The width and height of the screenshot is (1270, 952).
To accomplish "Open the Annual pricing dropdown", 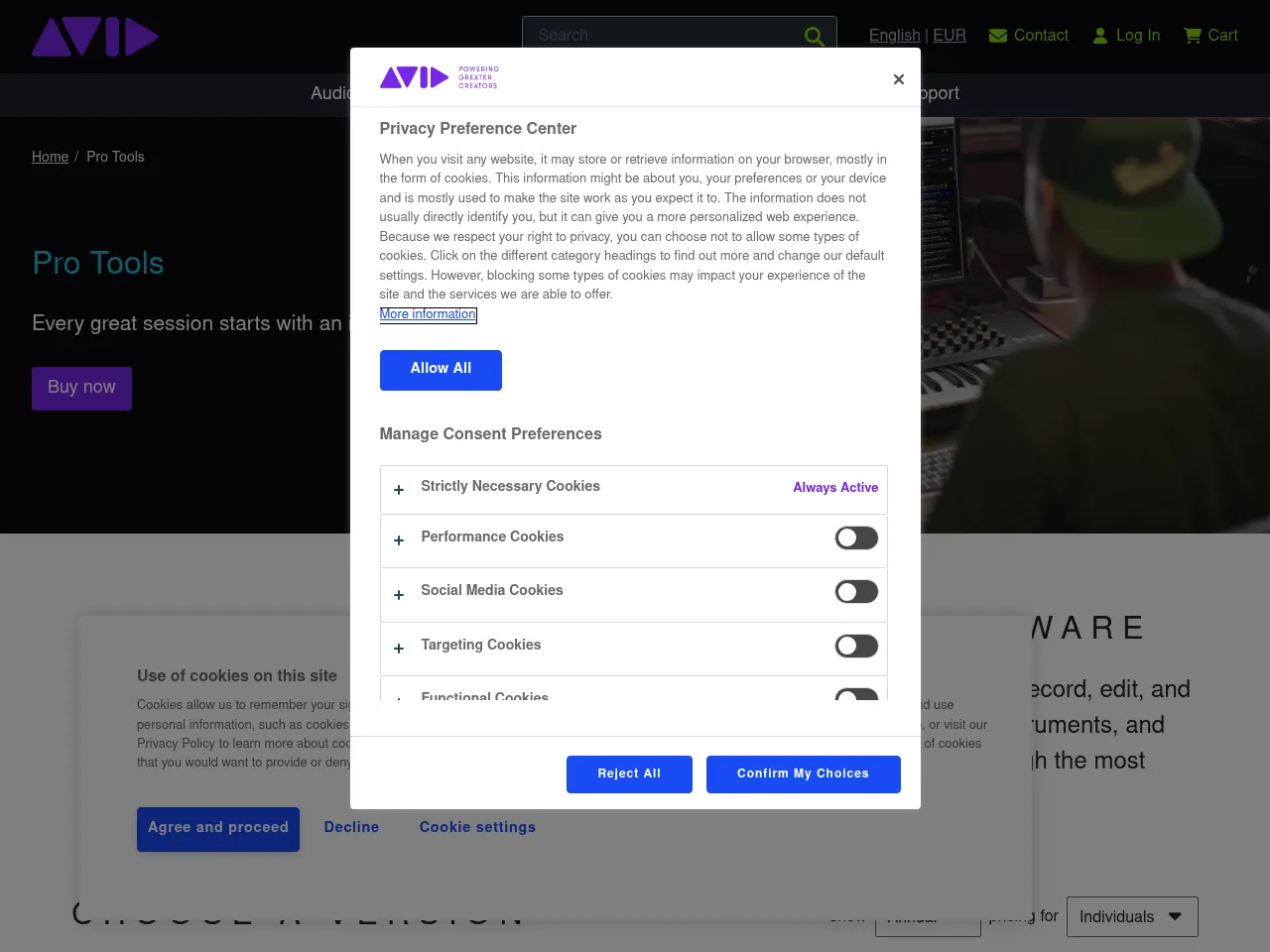I will tap(928, 916).
